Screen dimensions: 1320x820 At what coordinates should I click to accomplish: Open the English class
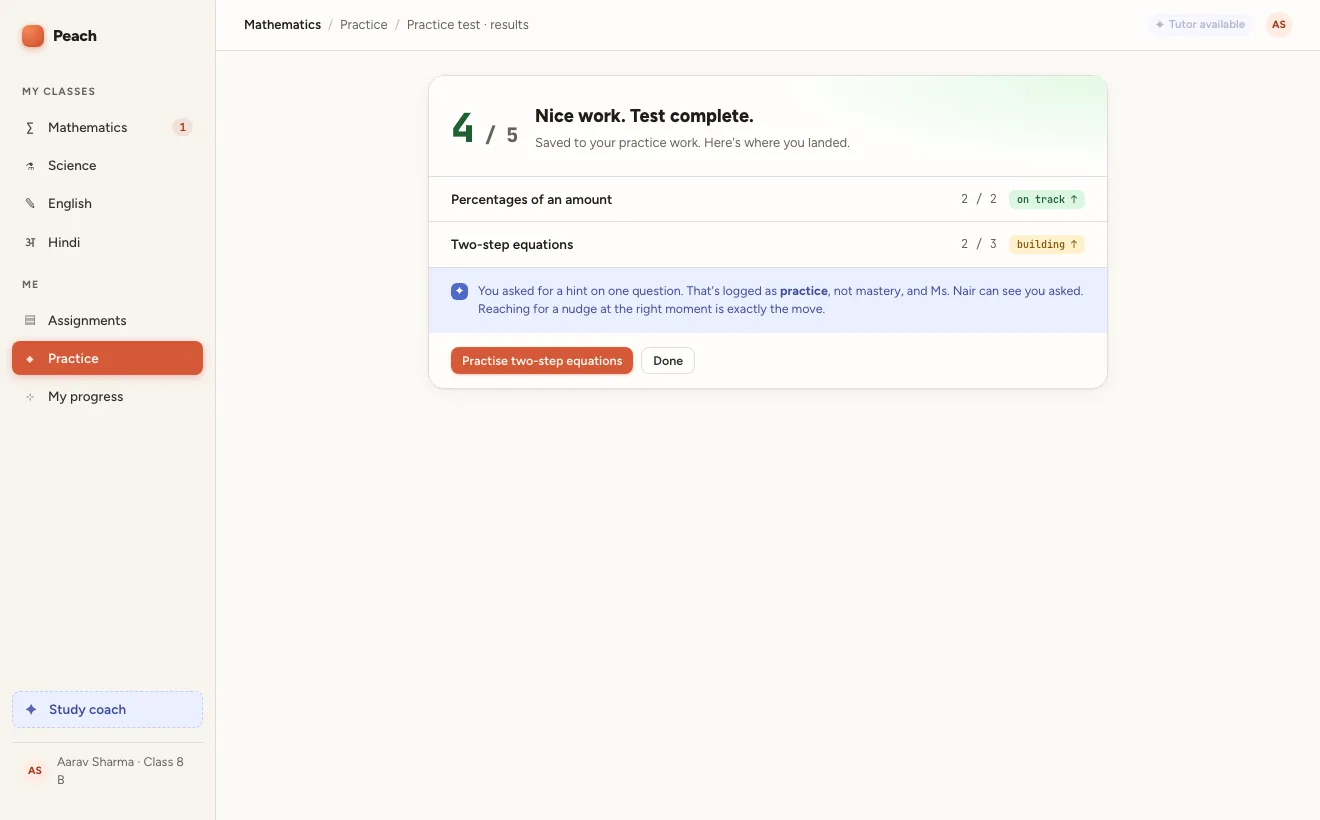pos(107,204)
